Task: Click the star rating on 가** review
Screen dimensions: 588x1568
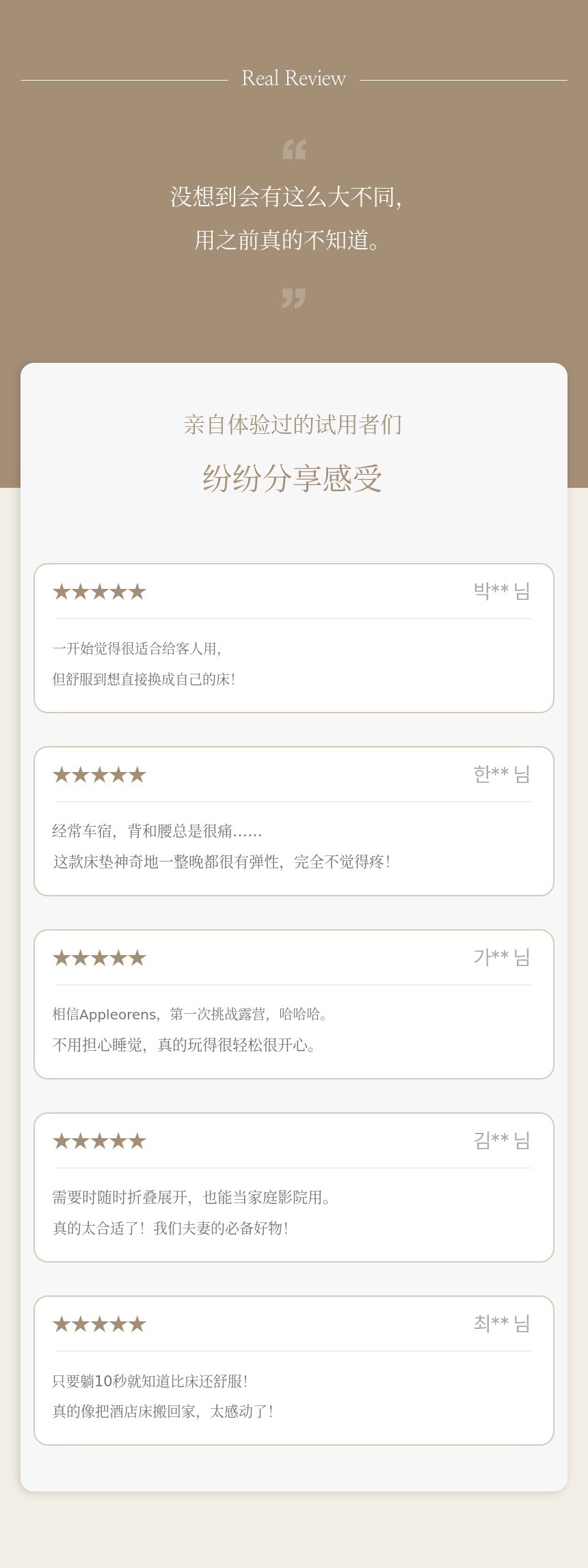Action: (x=100, y=958)
